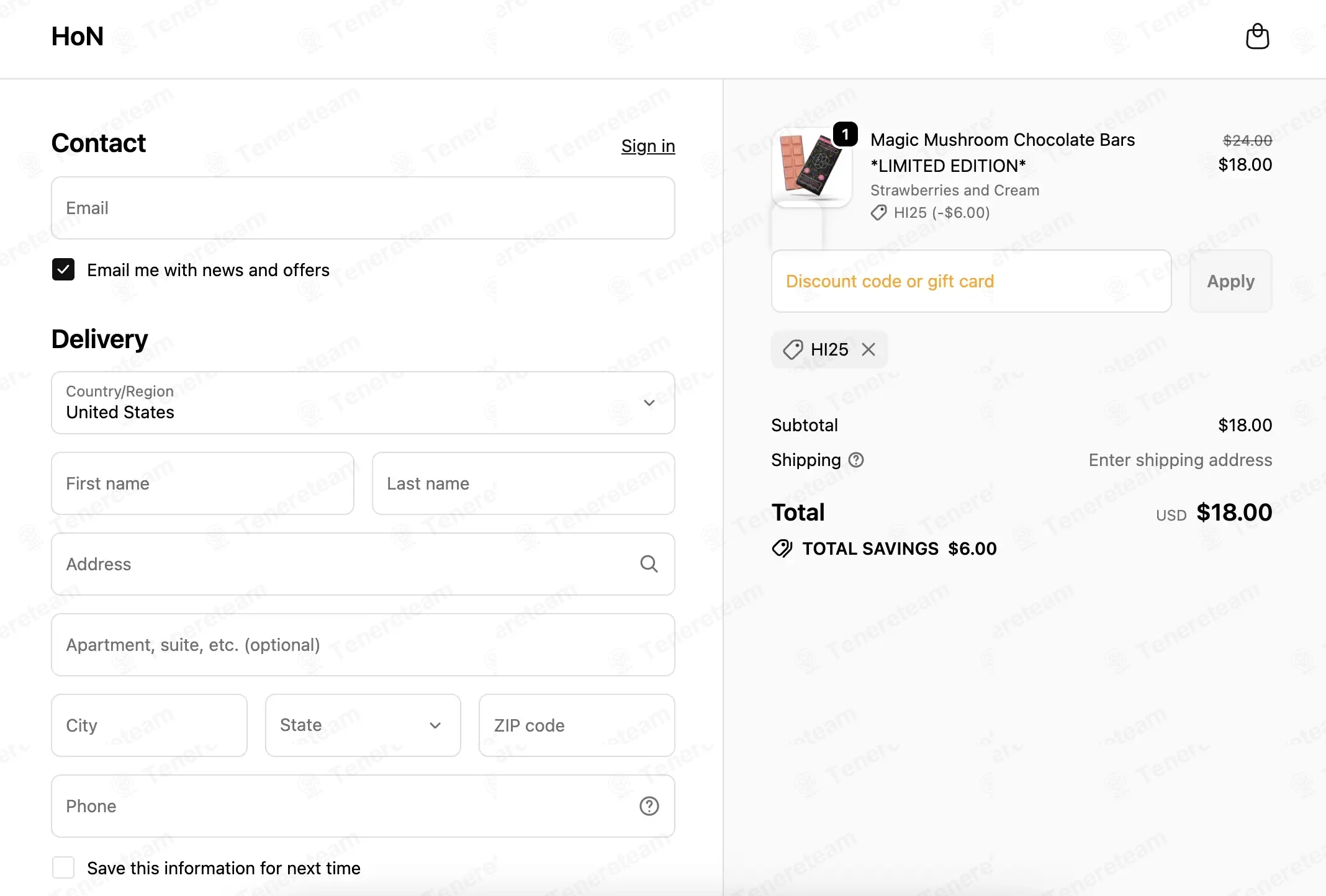Click the Magic Mushroom Chocolate Bars title
1326x896 pixels.
[1003, 153]
